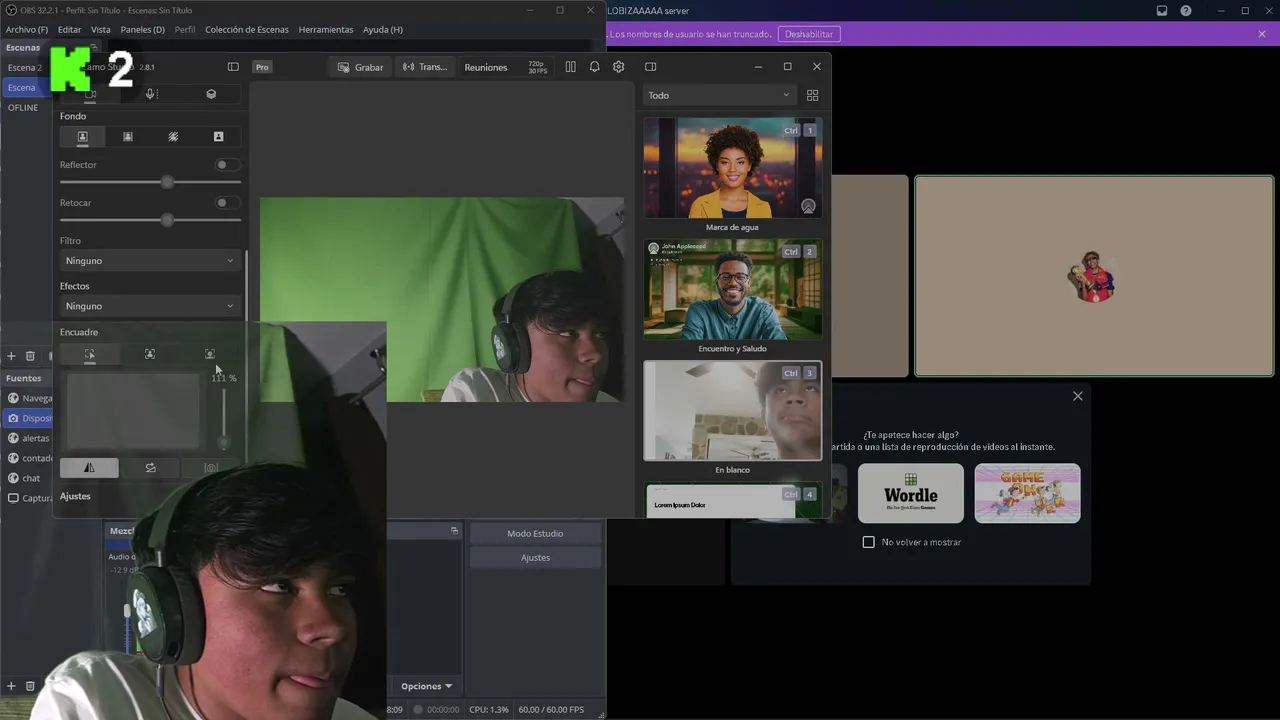This screenshot has height=720, width=1280.
Task: Select the OFLINE scene in OBS
Action: pyautogui.click(x=23, y=108)
